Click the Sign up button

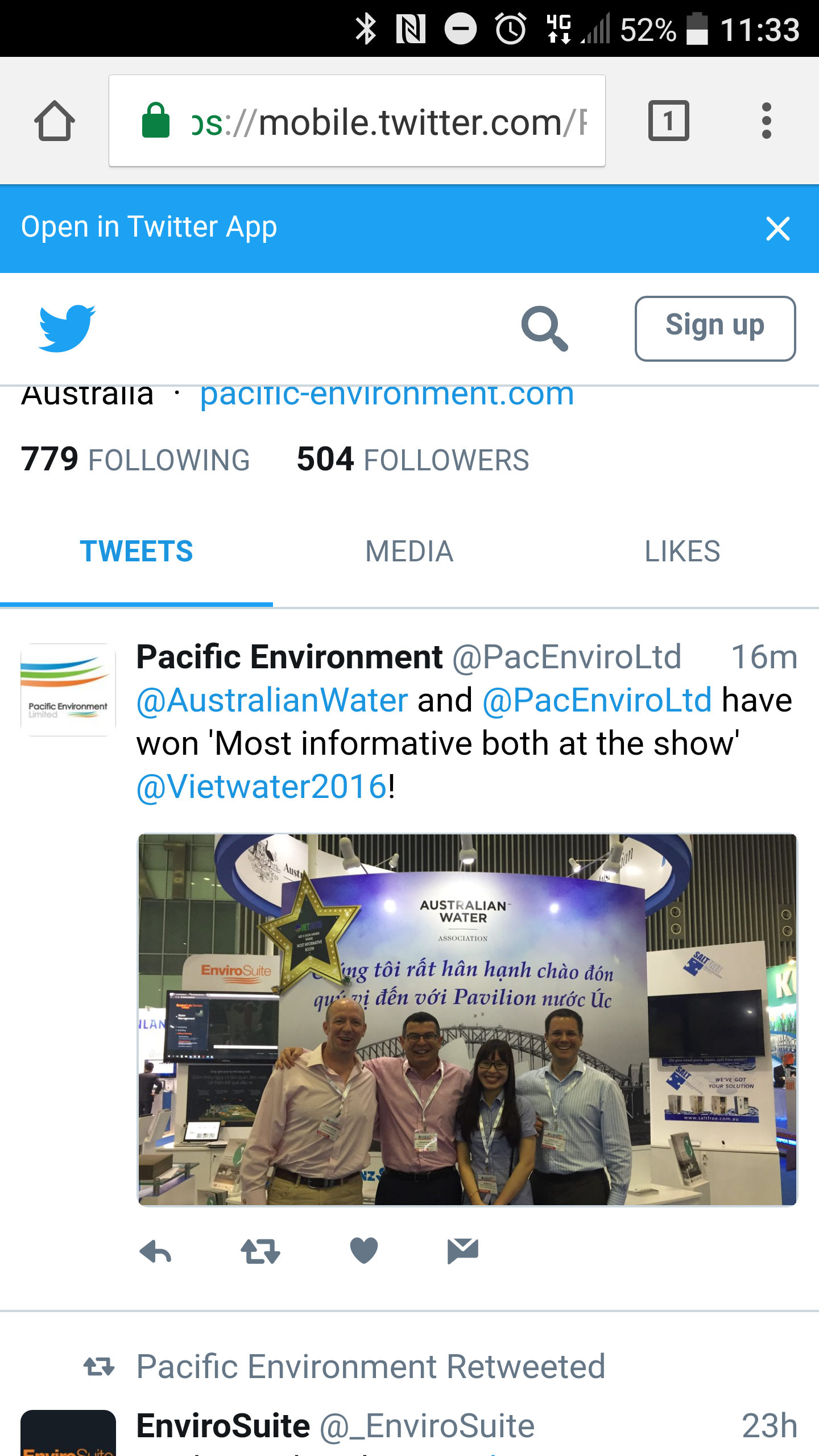click(715, 328)
